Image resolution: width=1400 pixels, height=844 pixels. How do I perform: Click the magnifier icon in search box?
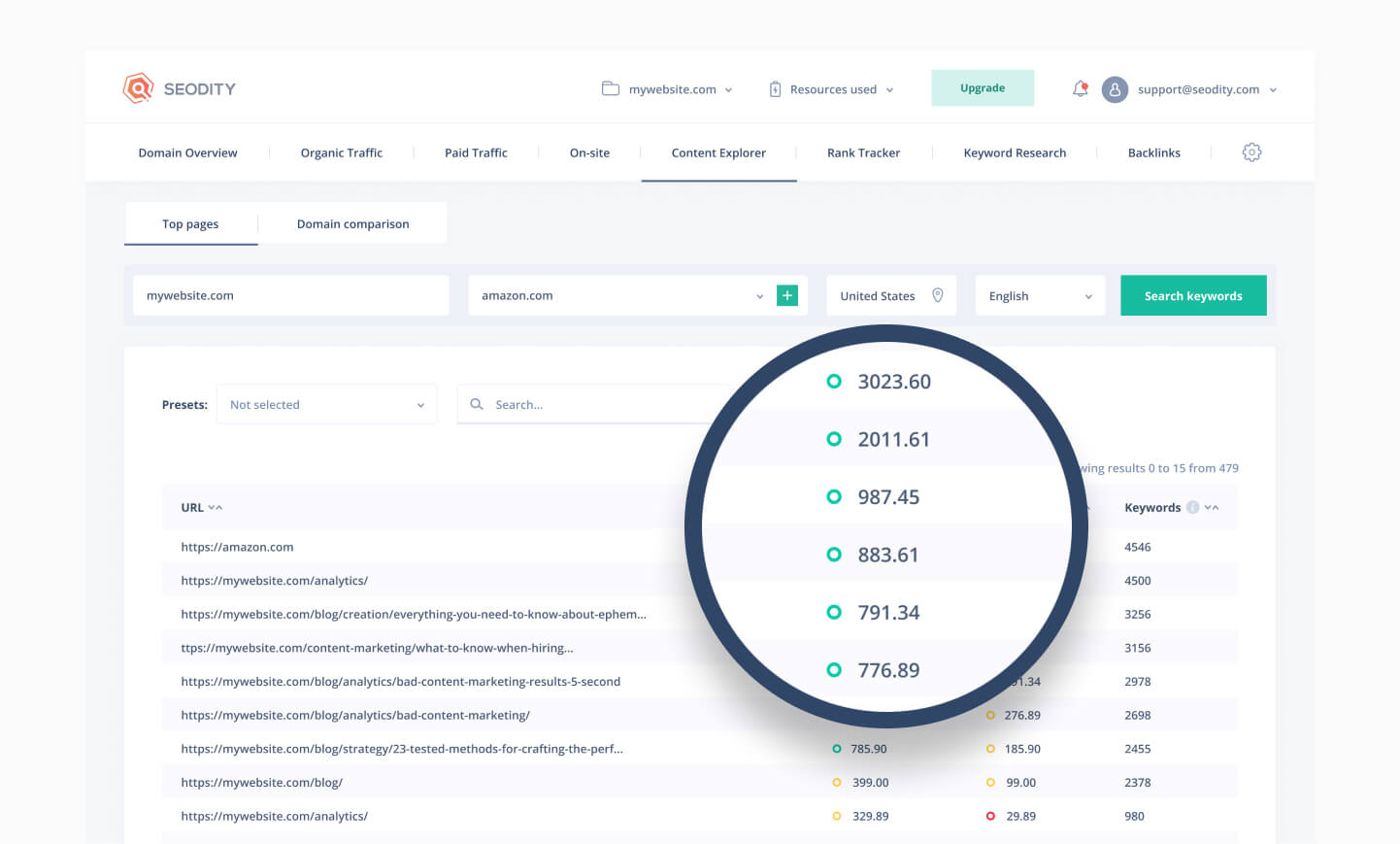[477, 404]
